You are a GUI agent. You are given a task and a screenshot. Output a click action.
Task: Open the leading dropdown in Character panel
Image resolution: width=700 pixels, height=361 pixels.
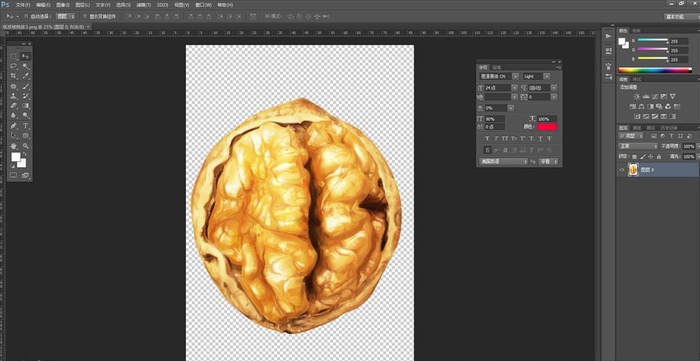click(554, 88)
